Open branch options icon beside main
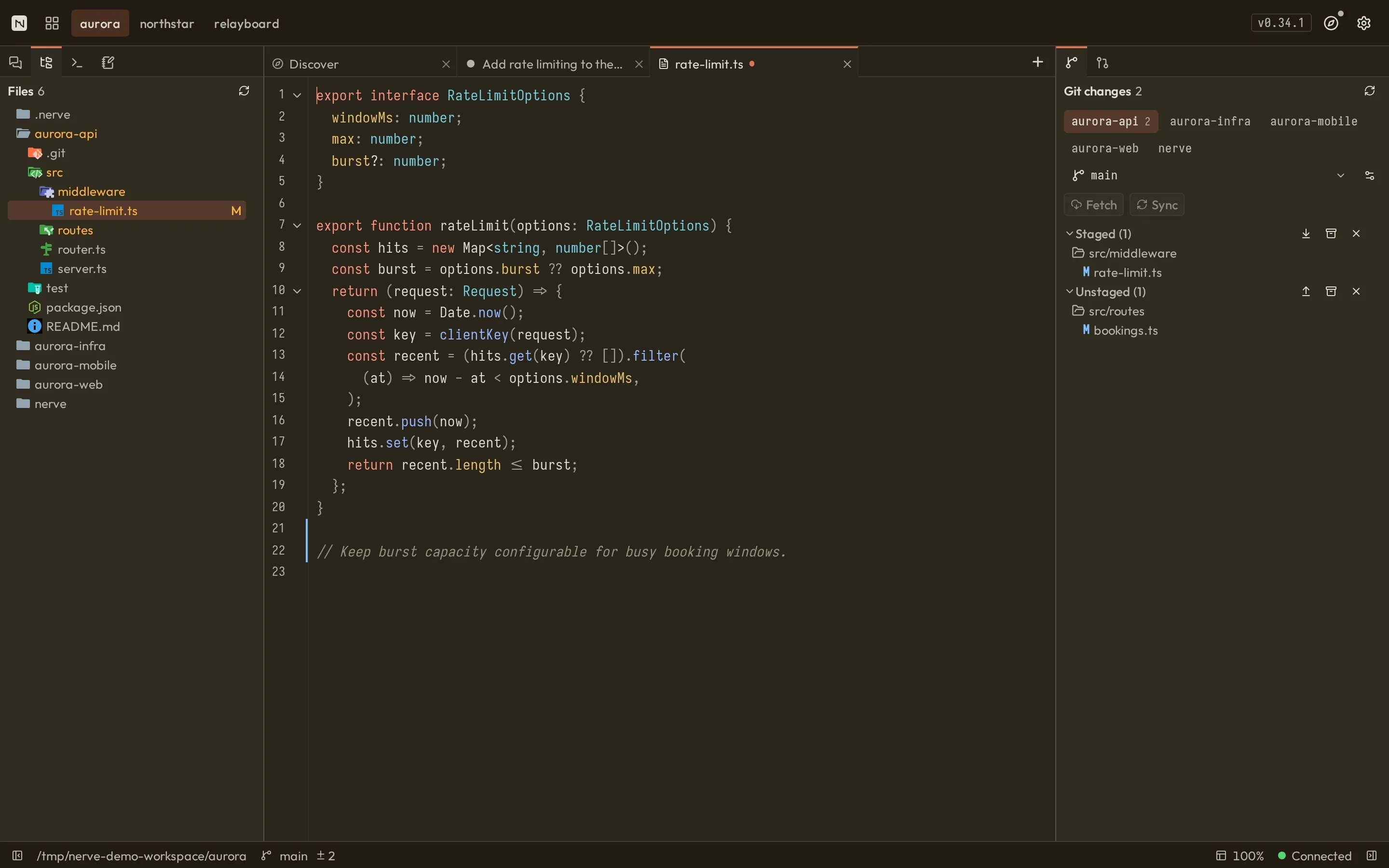Screen dimensions: 1389x868 [x=1370, y=175]
